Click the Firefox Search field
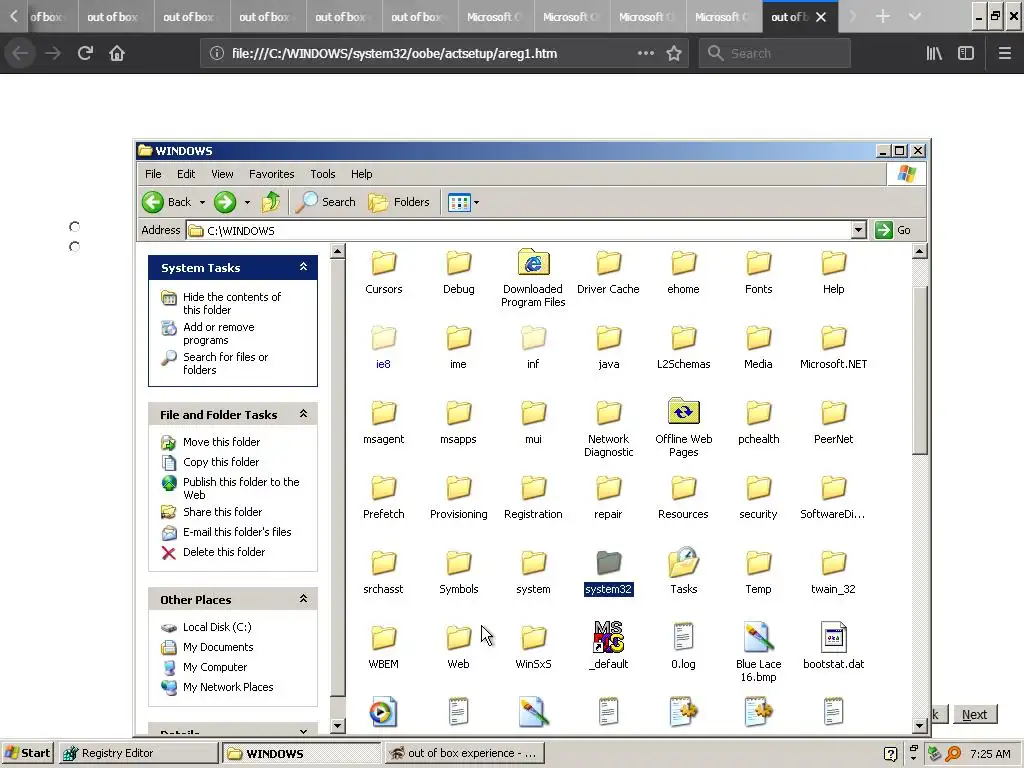The width and height of the screenshot is (1024, 768). pos(775,54)
